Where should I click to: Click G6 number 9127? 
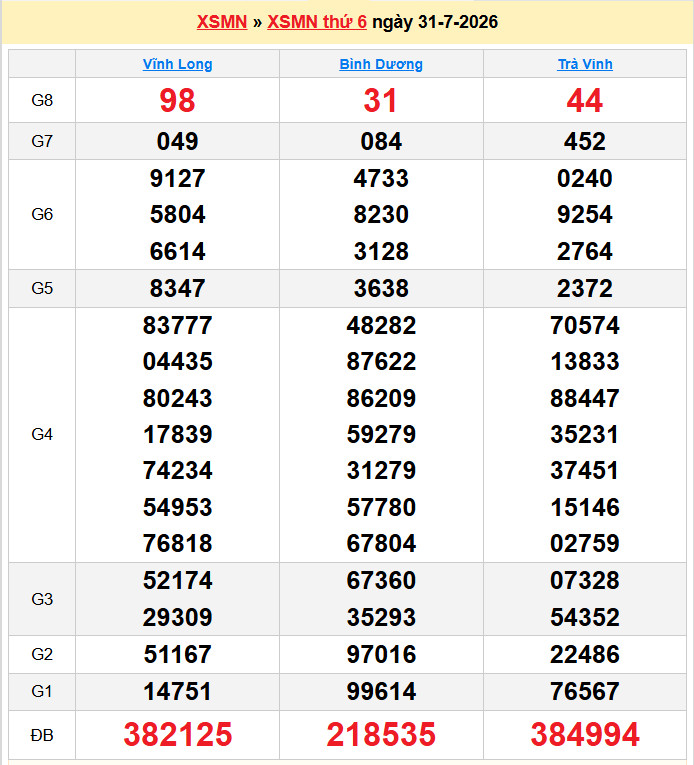click(177, 178)
